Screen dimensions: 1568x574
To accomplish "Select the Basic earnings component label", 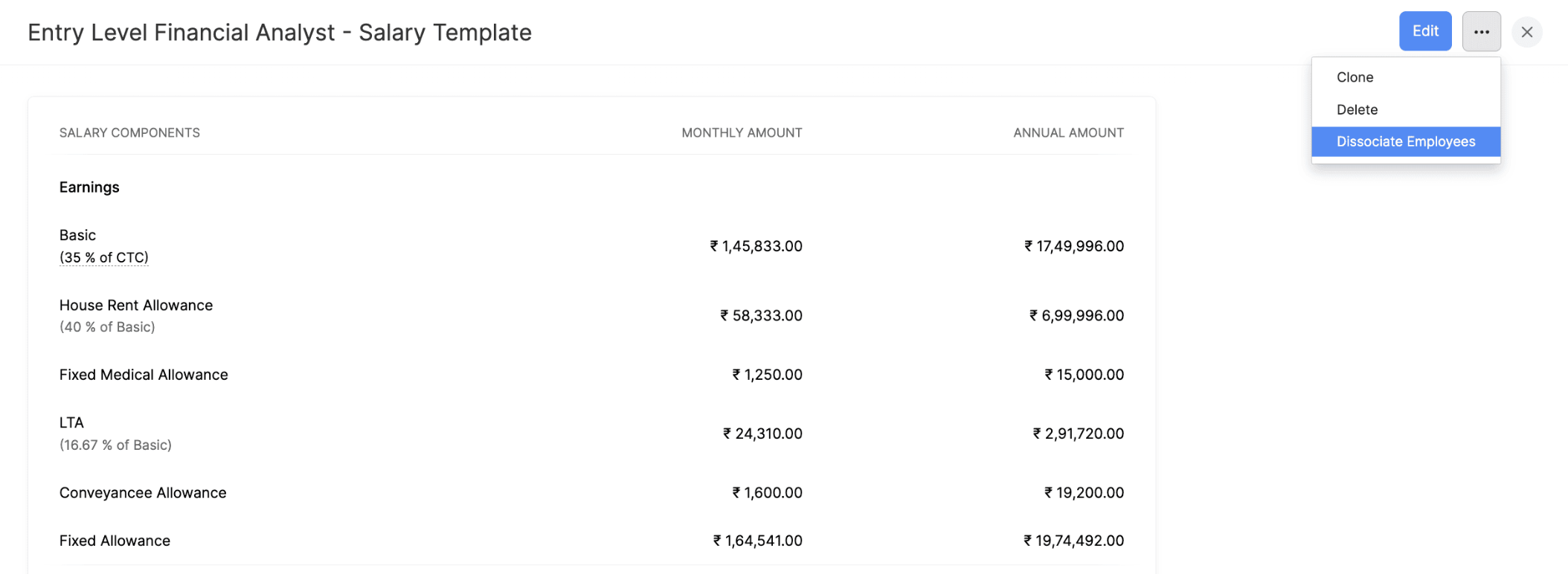I will tap(77, 235).
